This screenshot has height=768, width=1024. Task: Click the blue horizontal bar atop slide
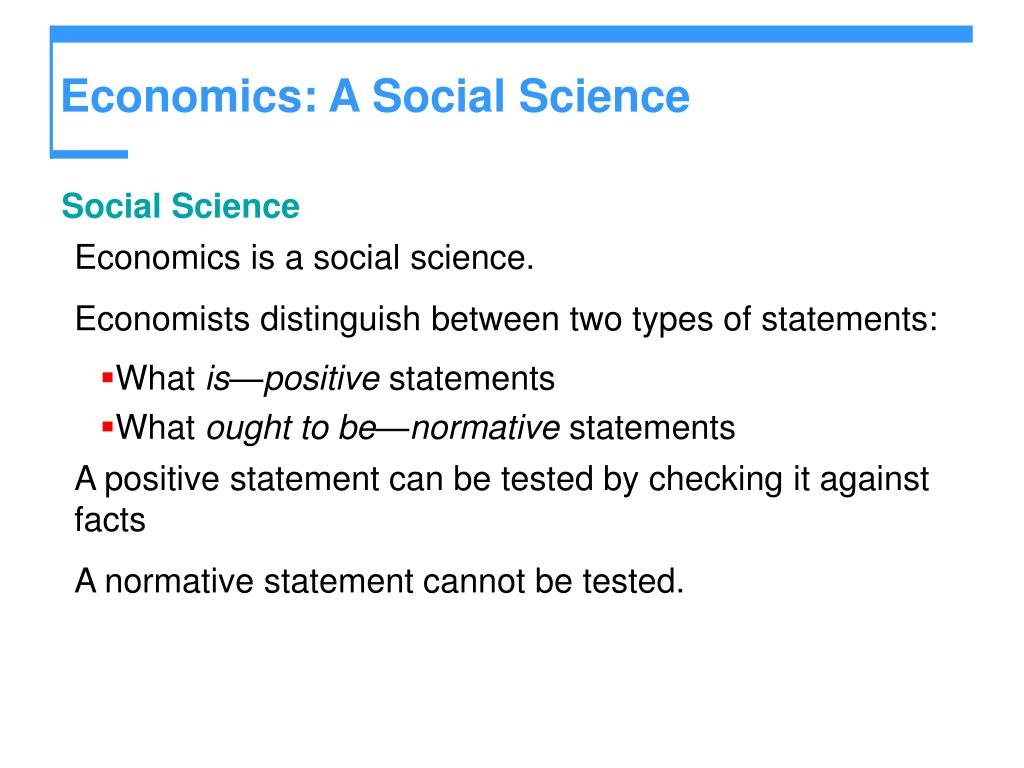click(511, 34)
